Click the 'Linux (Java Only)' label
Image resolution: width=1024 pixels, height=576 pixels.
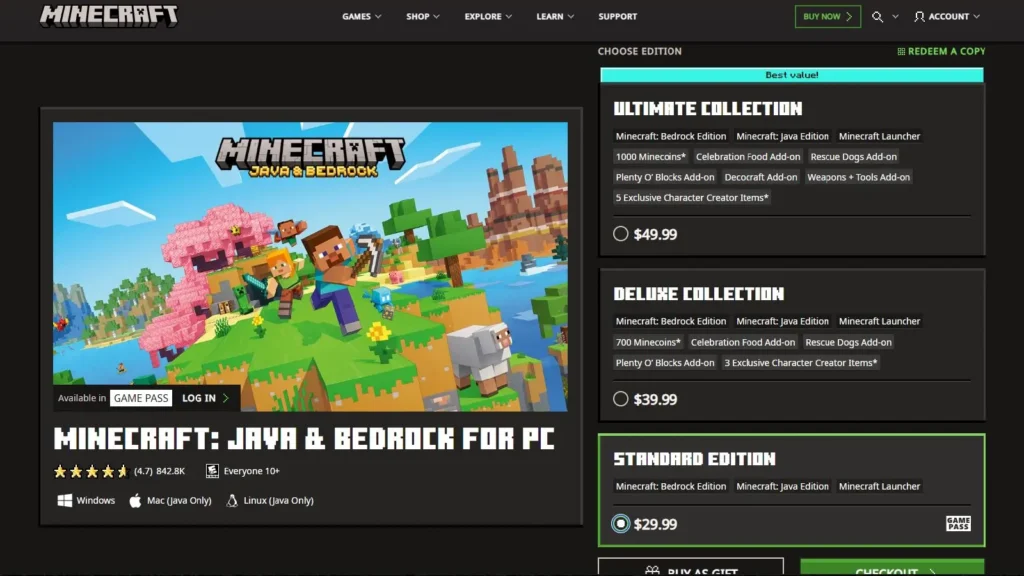tap(278, 500)
